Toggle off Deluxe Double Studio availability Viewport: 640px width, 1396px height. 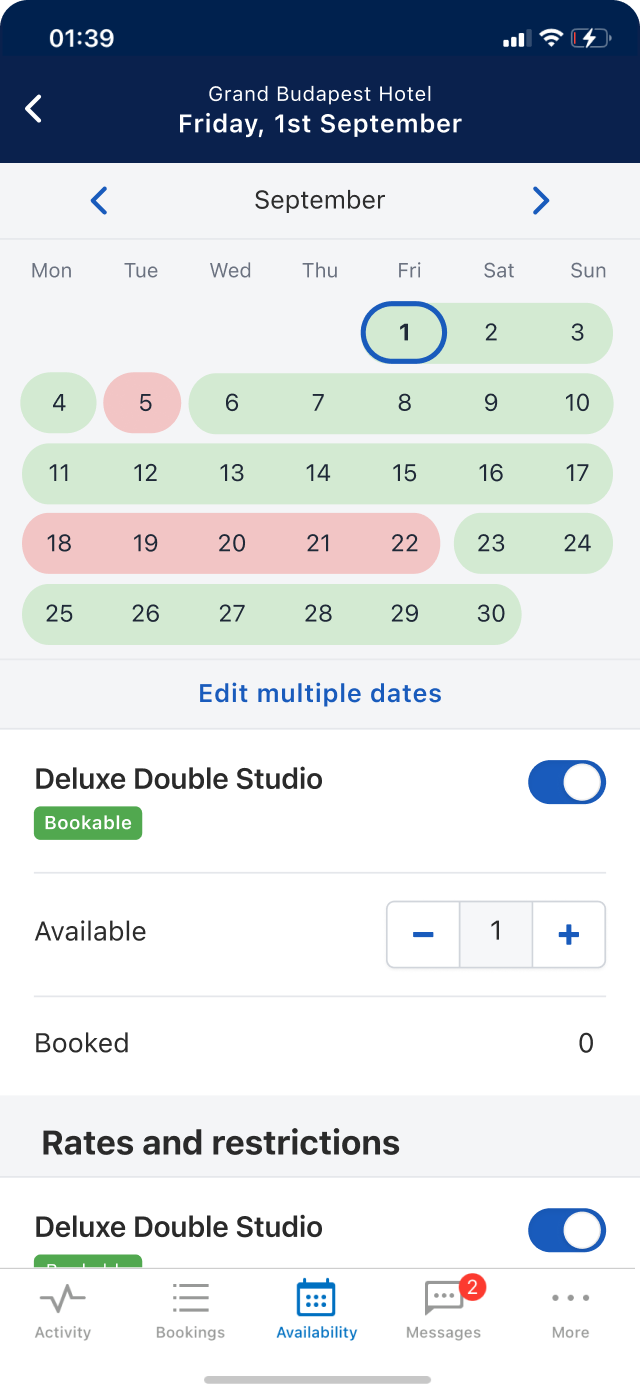[567, 782]
